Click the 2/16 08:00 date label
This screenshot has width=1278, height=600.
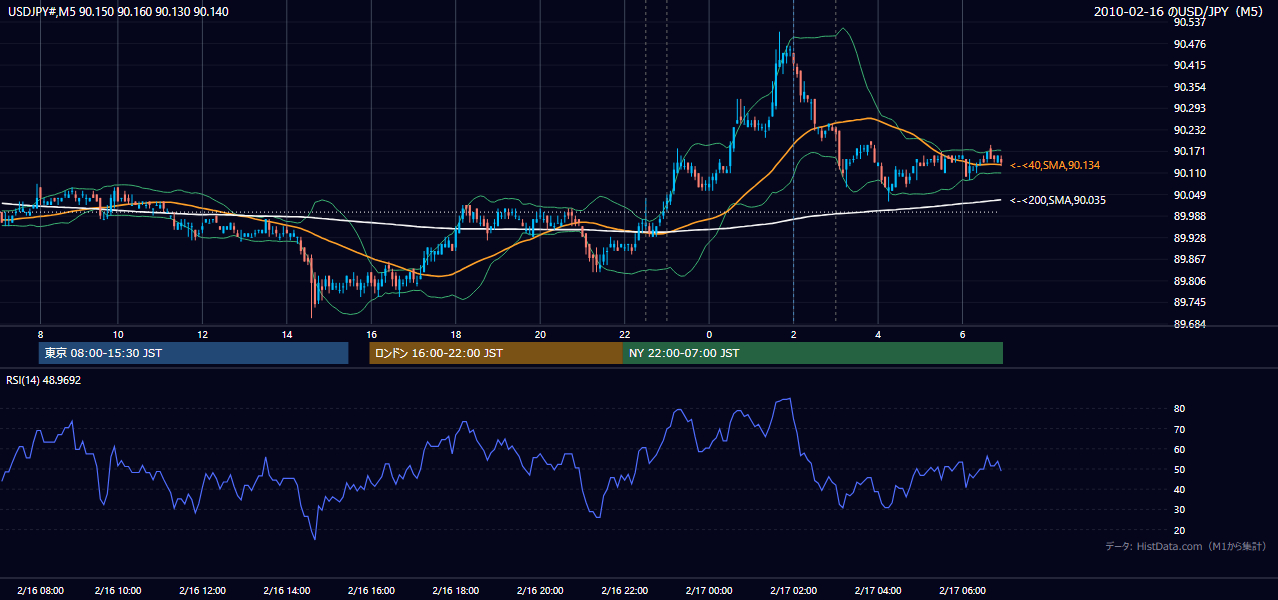[40, 590]
